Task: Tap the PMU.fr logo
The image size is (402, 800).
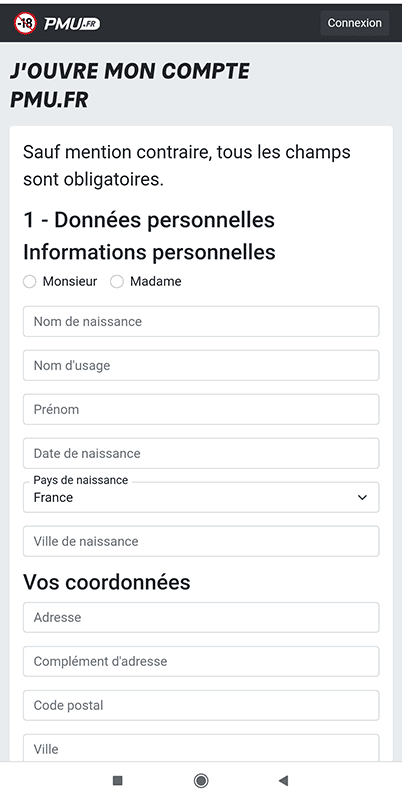Action: coord(72,23)
